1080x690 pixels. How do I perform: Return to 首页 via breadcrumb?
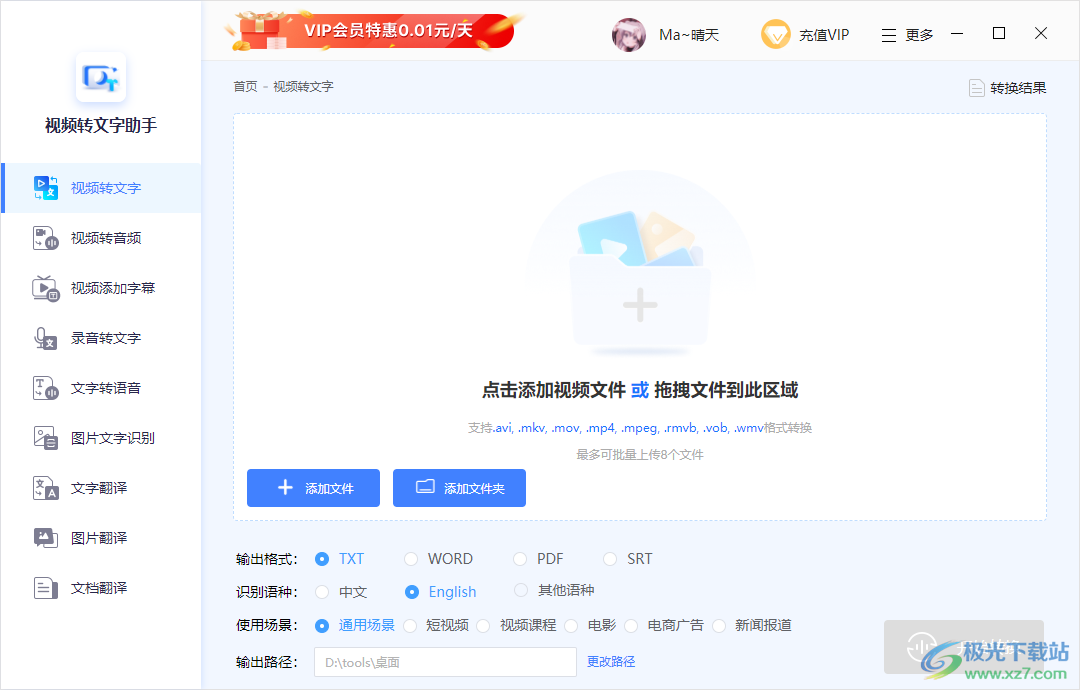pos(245,86)
